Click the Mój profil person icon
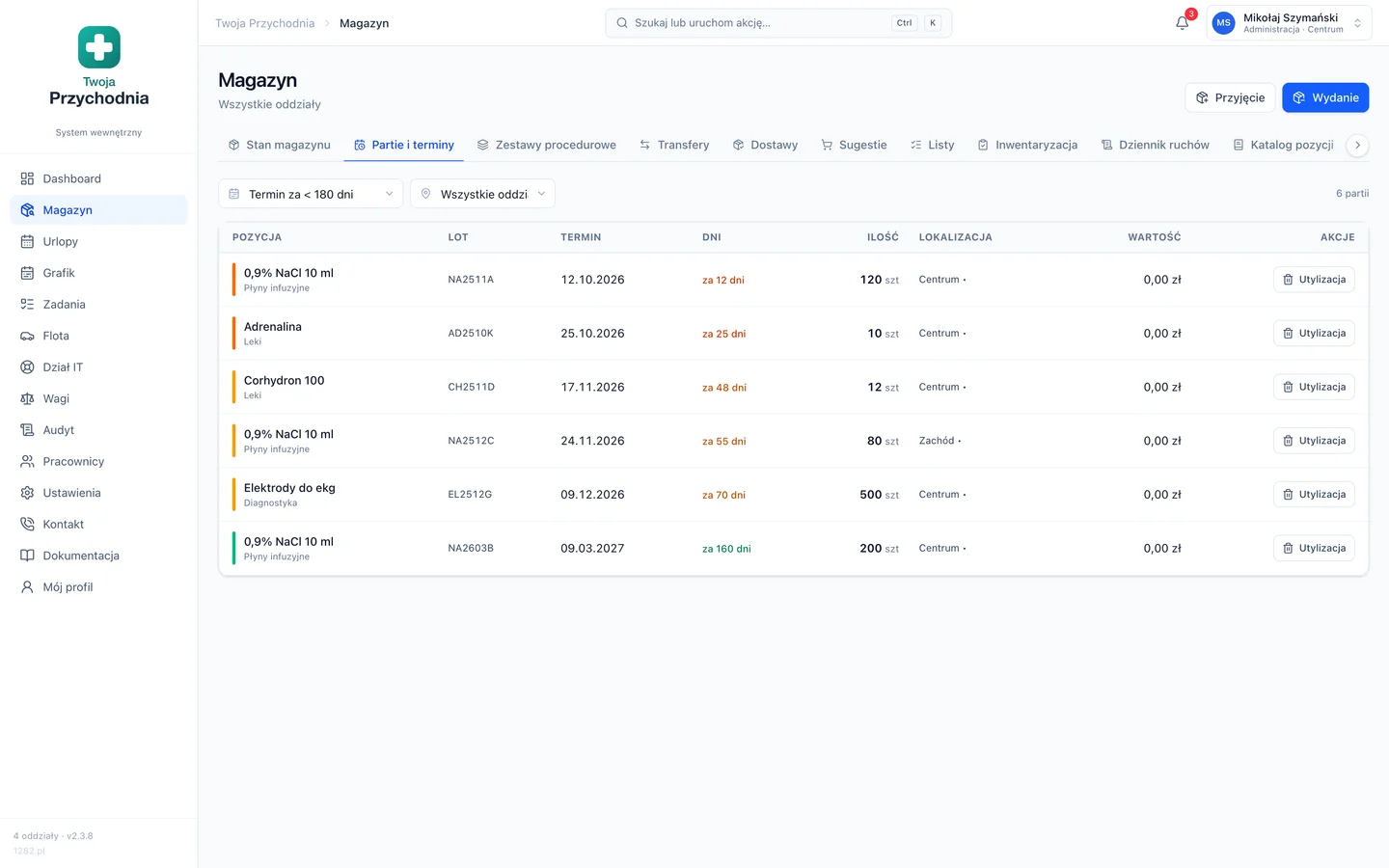 pyautogui.click(x=27, y=586)
